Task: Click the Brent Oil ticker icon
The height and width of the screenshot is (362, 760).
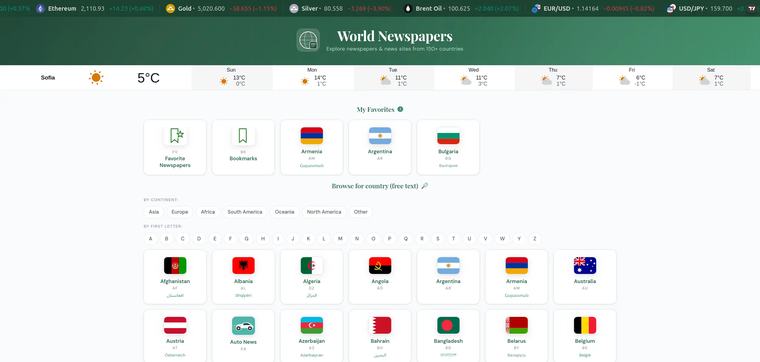Action: tap(408, 8)
